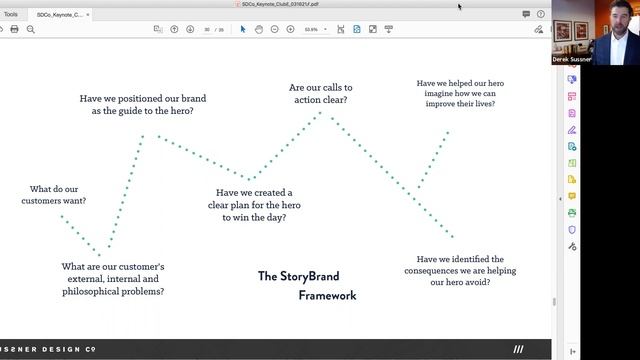Click the 'Have we positioned our brand' text
Screen dimensions: 640x360
coord(142,98)
